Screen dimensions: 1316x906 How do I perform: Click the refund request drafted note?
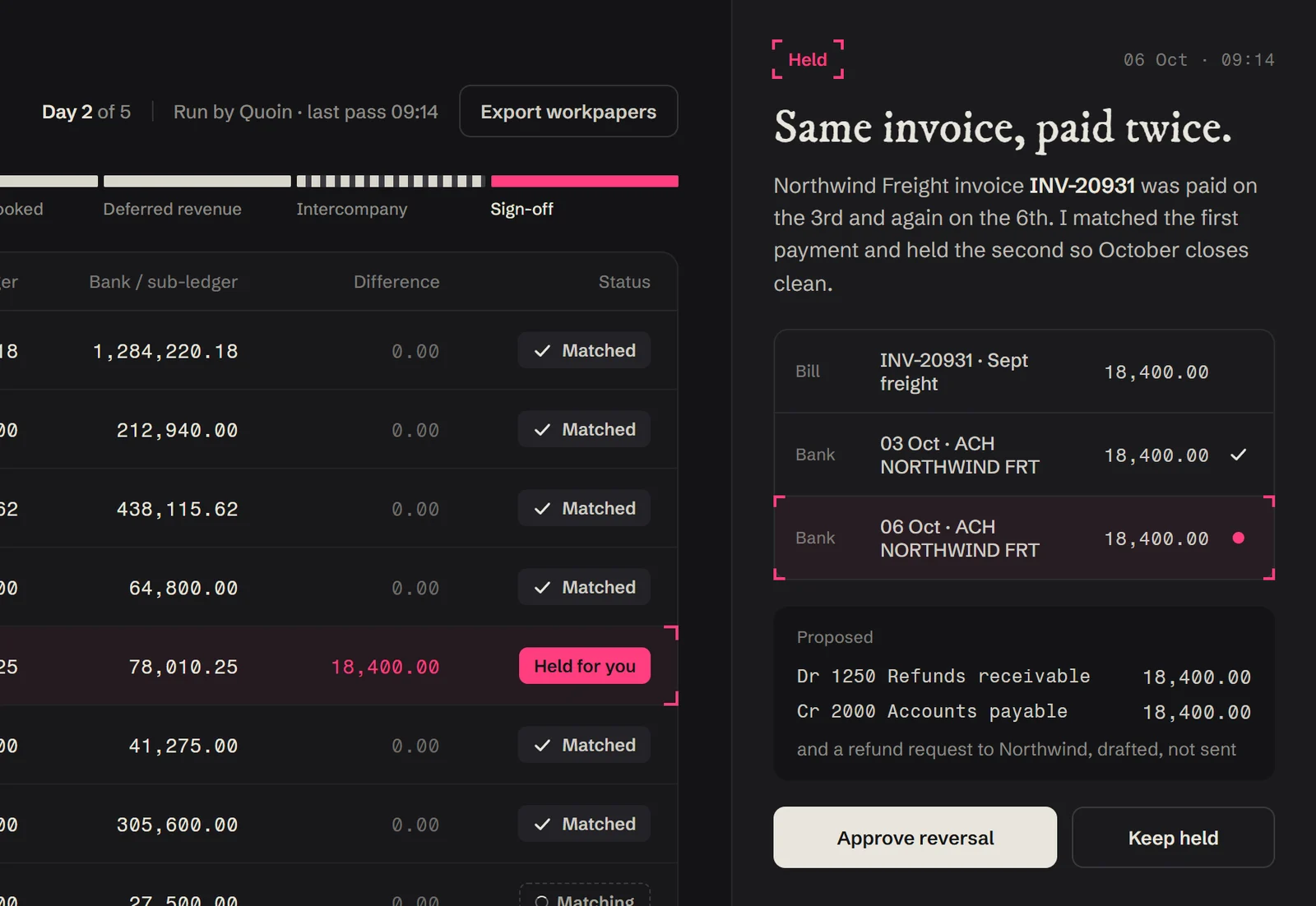(x=1016, y=749)
